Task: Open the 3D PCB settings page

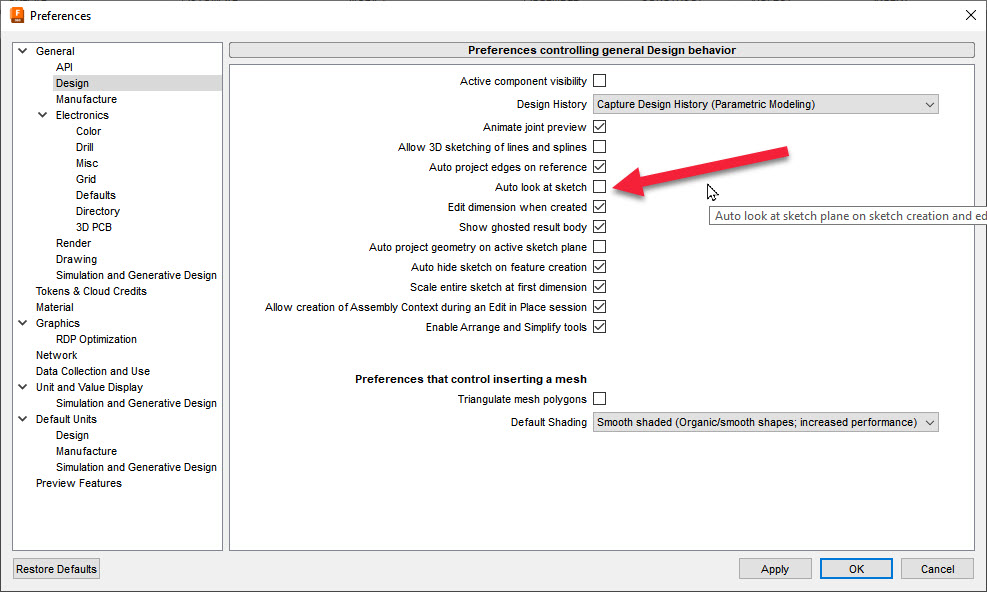Action: (96, 227)
